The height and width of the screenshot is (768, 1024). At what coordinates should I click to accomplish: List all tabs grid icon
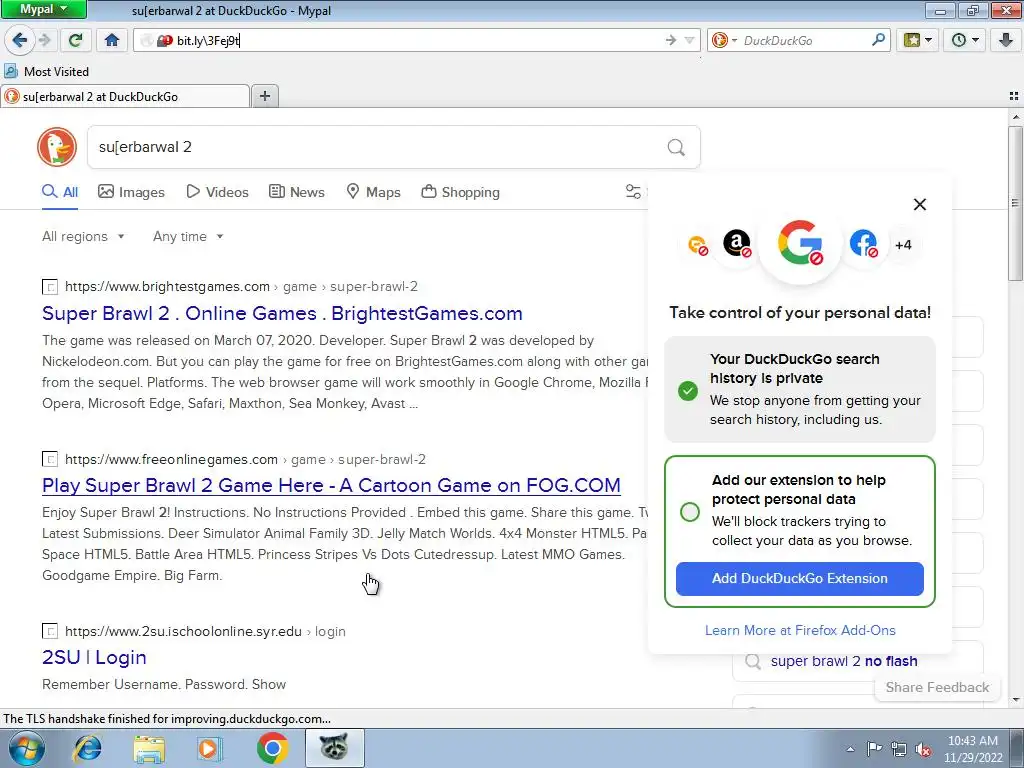(x=1014, y=96)
